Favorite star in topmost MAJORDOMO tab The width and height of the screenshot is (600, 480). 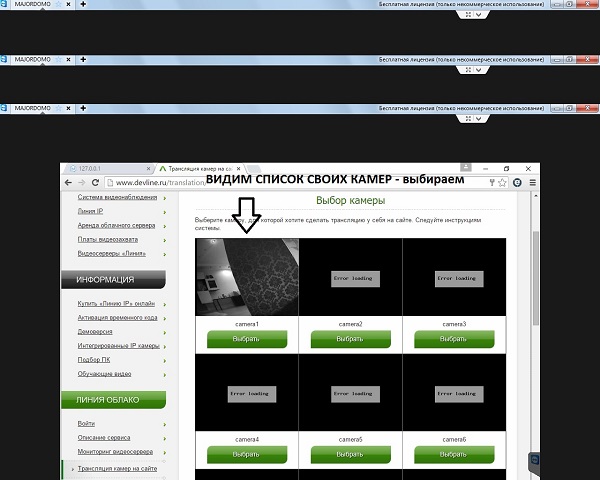point(58,4)
